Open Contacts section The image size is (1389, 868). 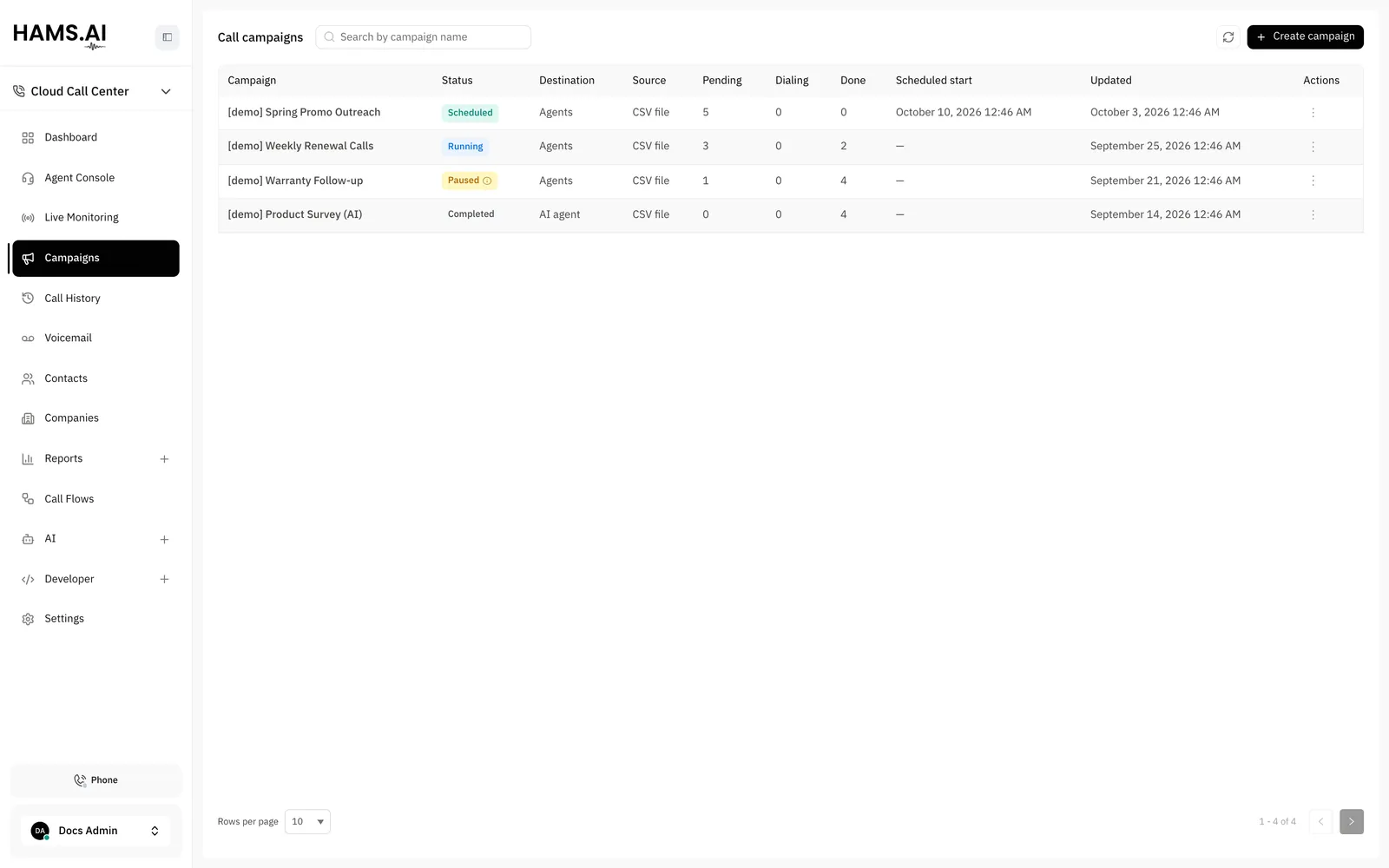(x=95, y=378)
